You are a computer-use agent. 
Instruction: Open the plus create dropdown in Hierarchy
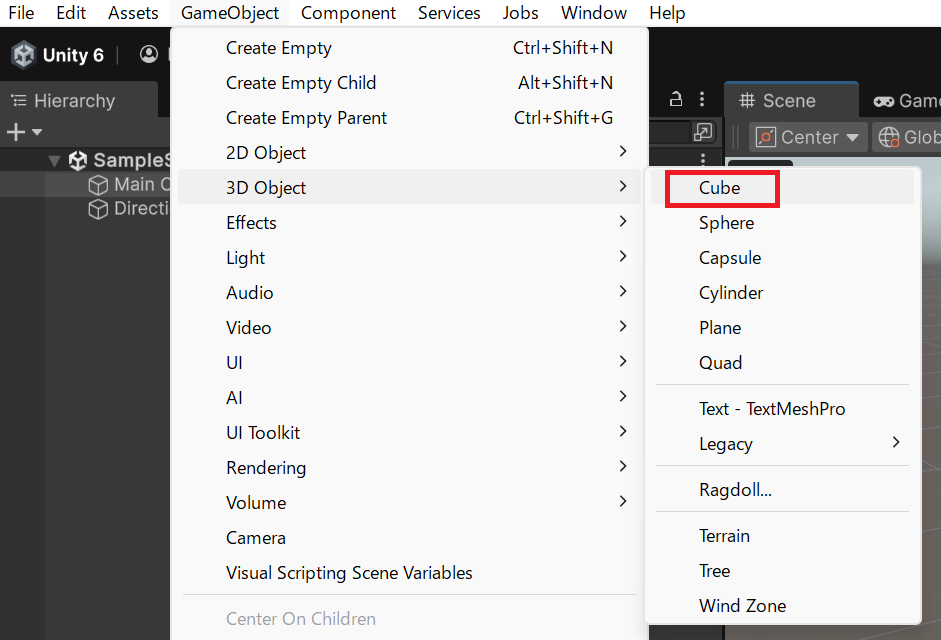click(24, 132)
